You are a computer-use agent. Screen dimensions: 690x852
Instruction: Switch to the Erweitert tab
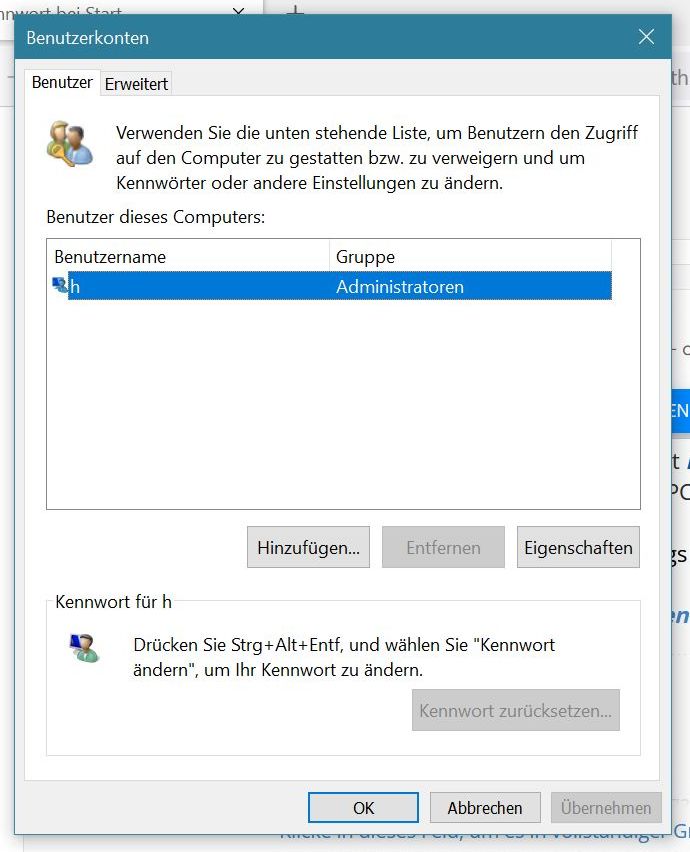(x=136, y=84)
